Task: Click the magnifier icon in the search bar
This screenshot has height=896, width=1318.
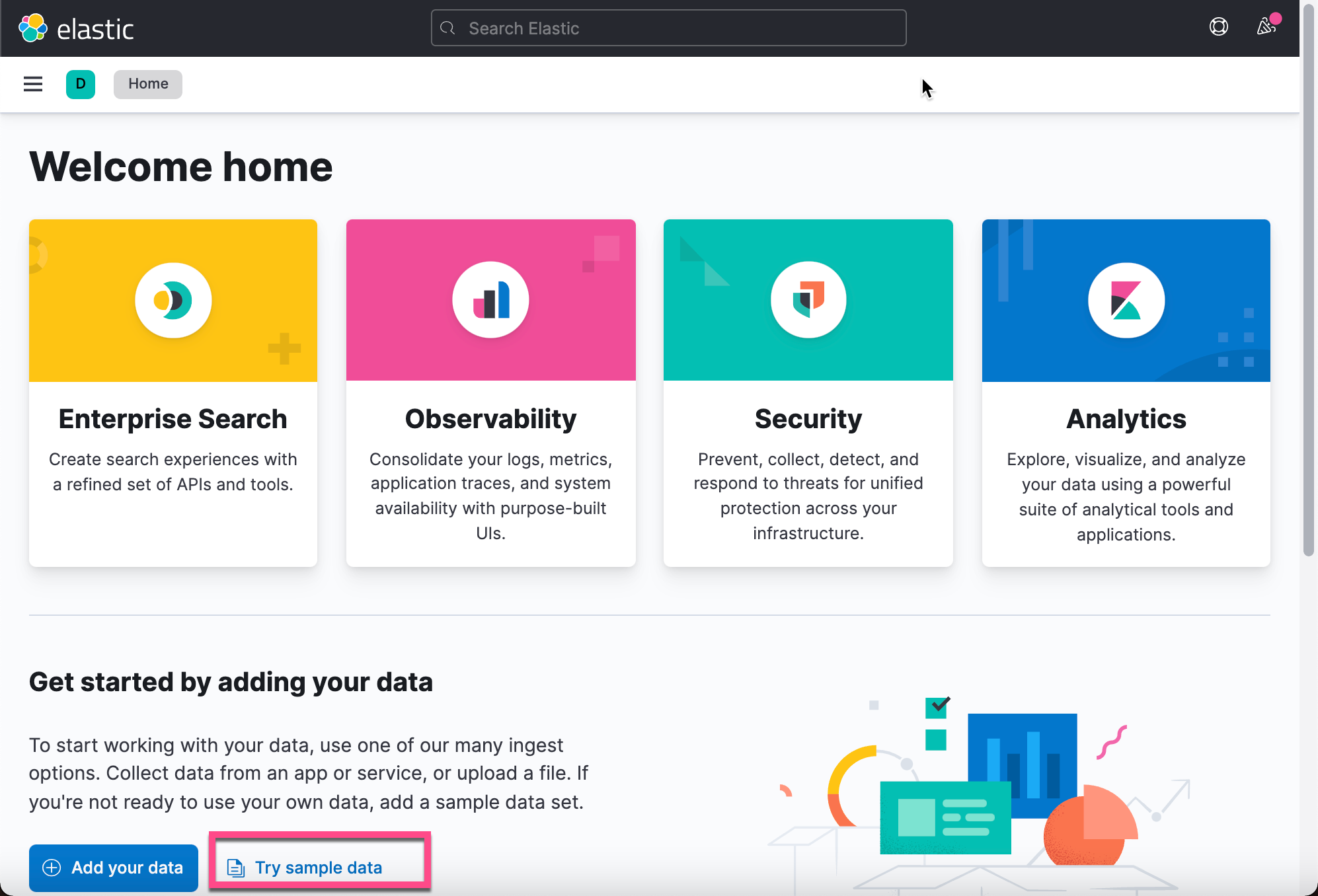Action: pyautogui.click(x=448, y=28)
